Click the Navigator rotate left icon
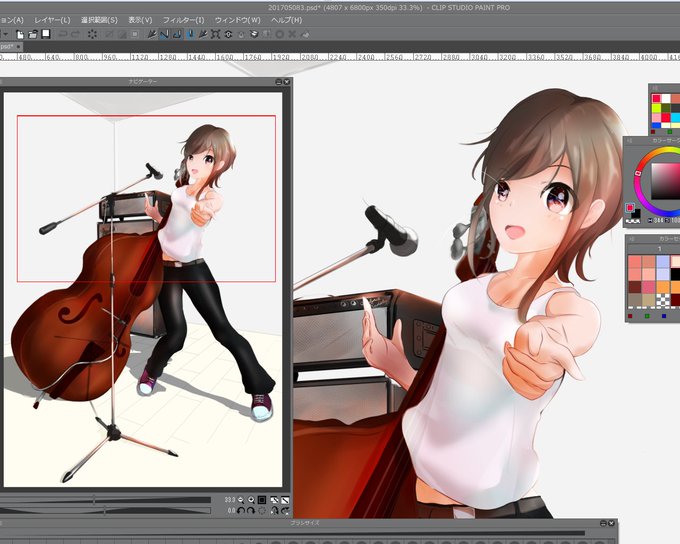 click(241, 511)
